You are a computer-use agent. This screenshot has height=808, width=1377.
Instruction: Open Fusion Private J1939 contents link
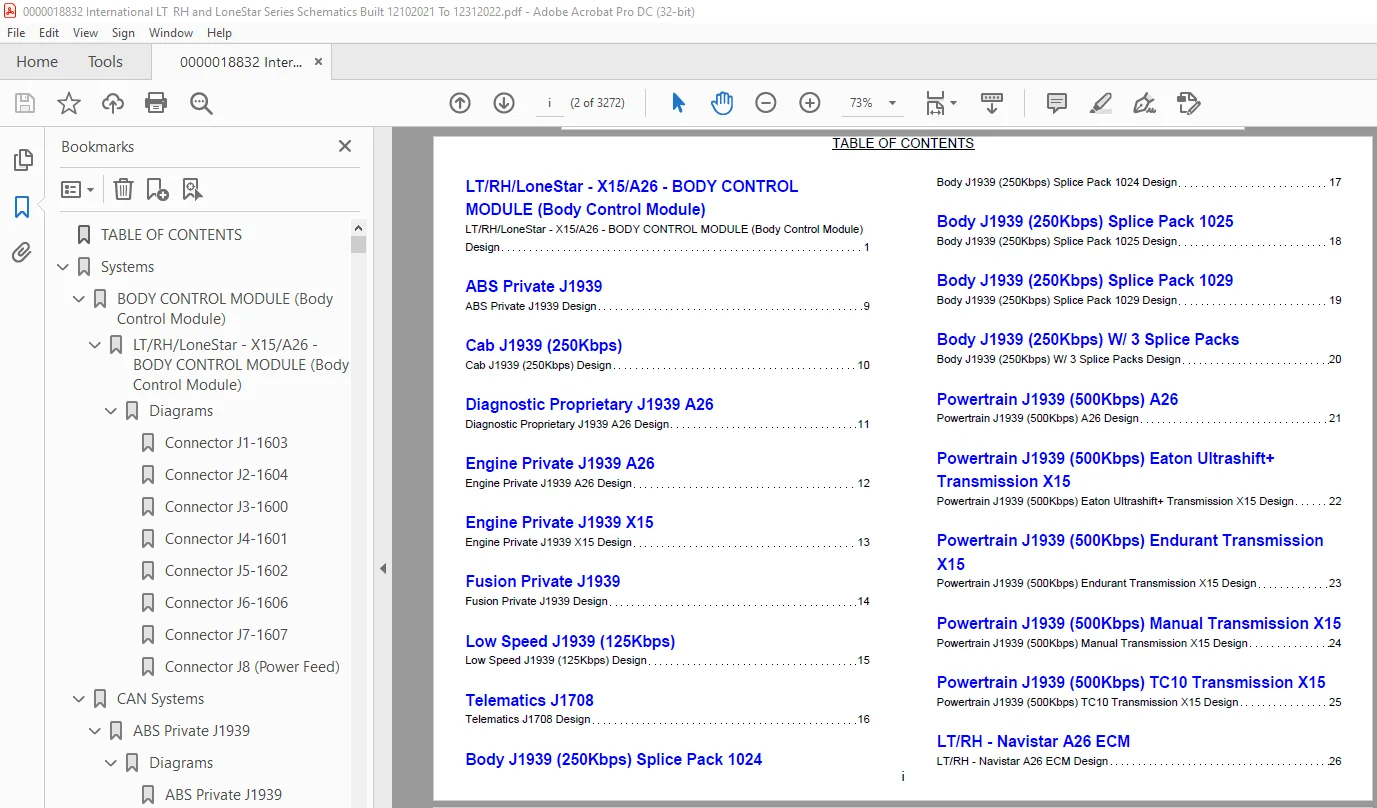tap(543, 581)
